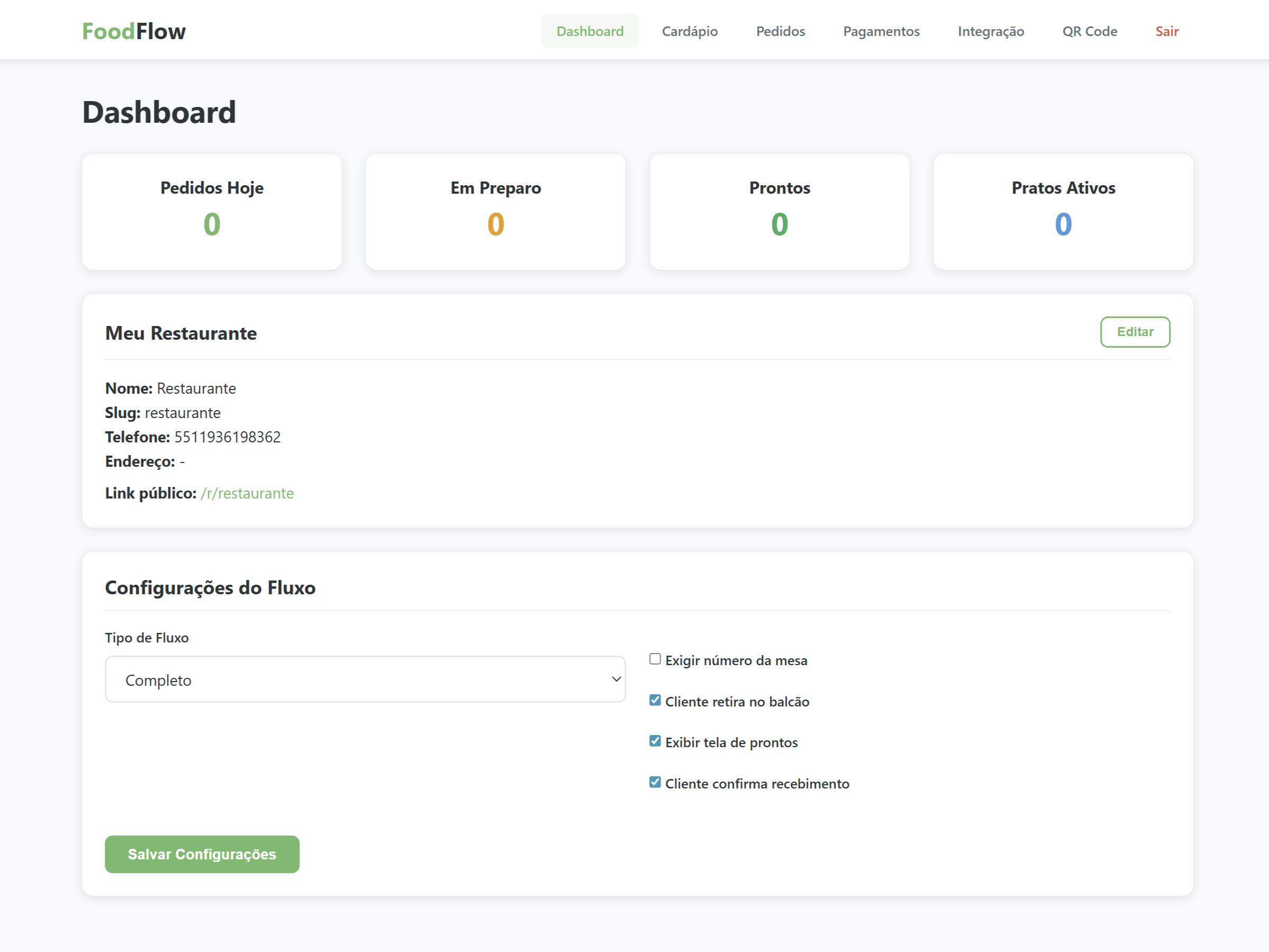Switch to the Pedidos section
Screen dimensions: 1269x952
(780, 32)
